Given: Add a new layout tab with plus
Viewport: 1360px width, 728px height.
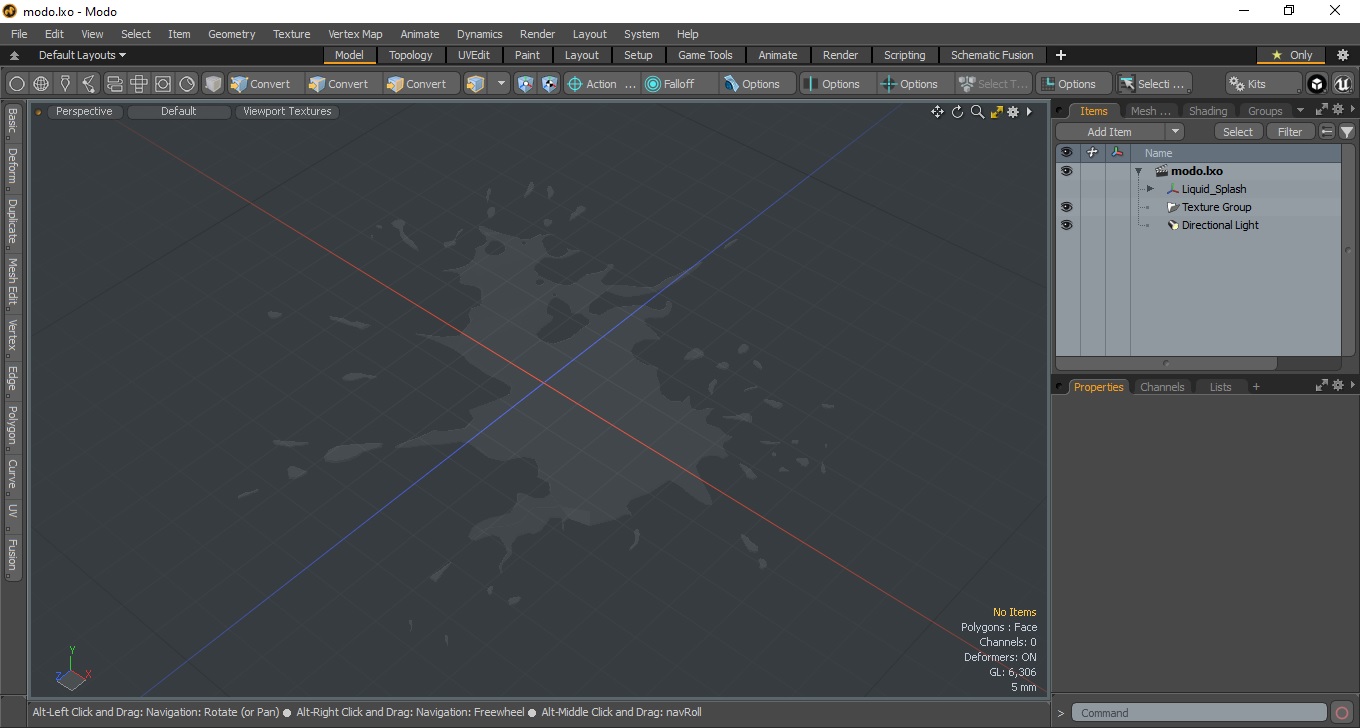Looking at the screenshot, I should tap(1061, 55).
